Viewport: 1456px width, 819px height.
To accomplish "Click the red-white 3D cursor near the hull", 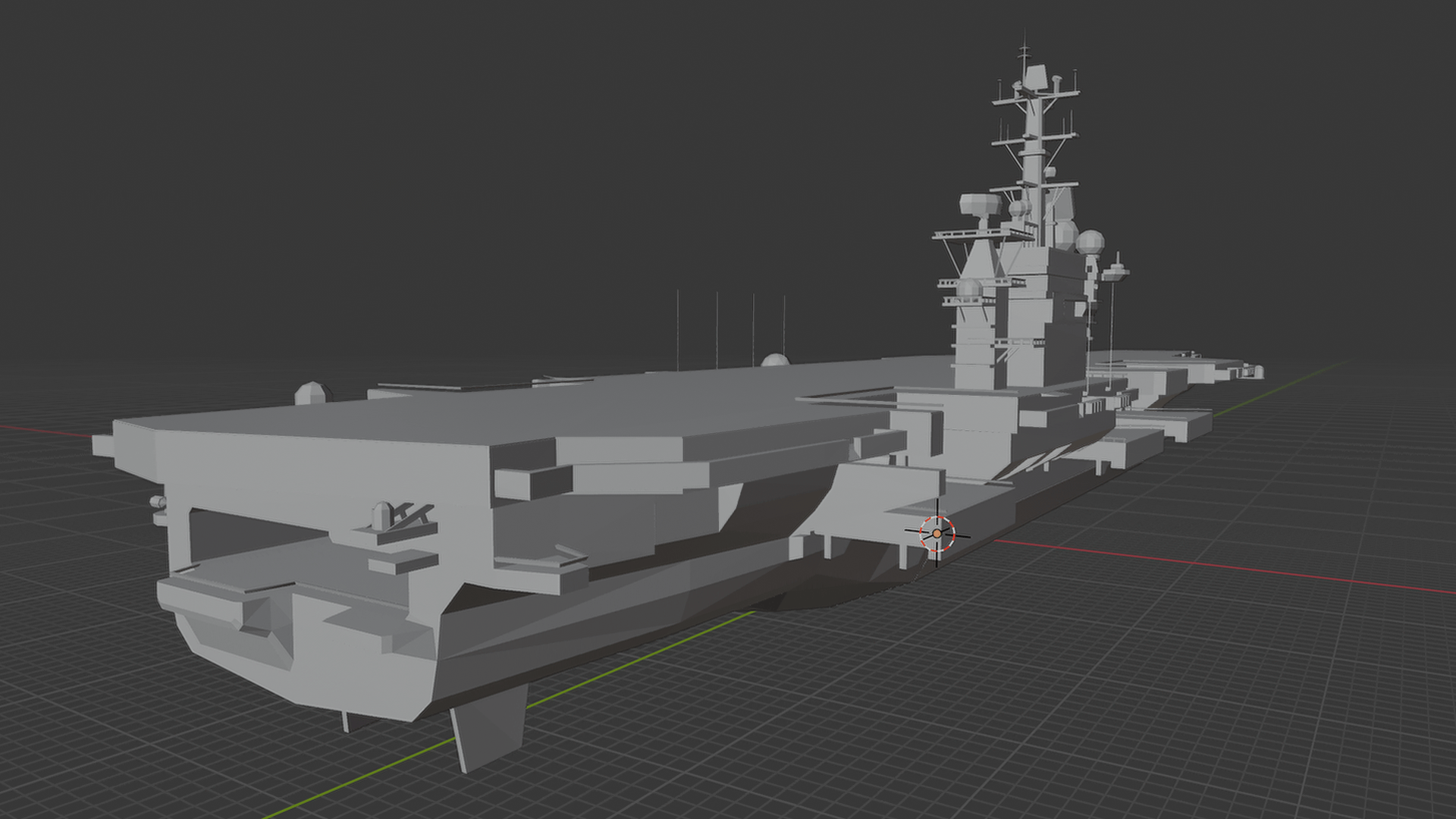I will 937,534.
